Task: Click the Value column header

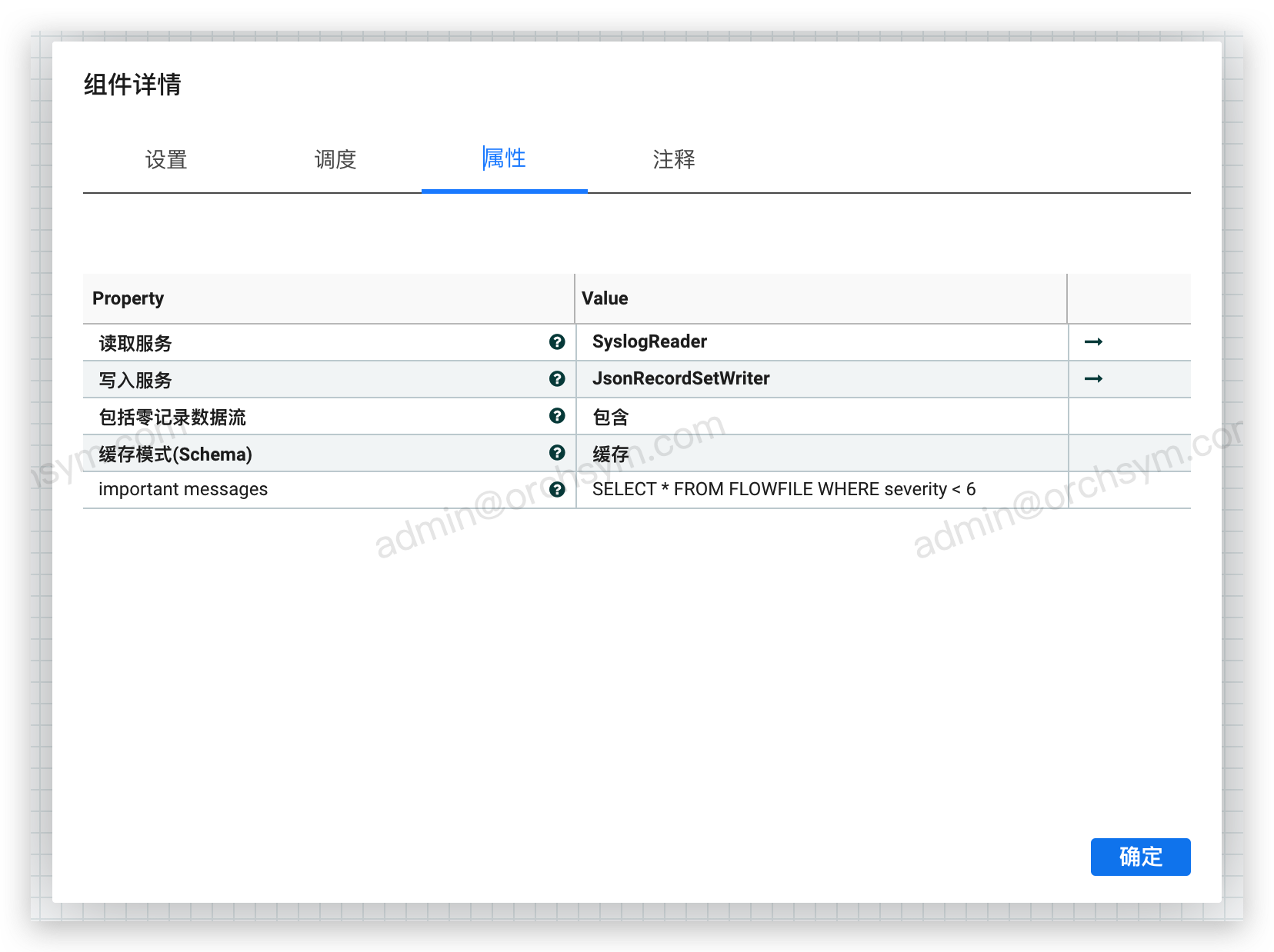Action: coord(605,298)
